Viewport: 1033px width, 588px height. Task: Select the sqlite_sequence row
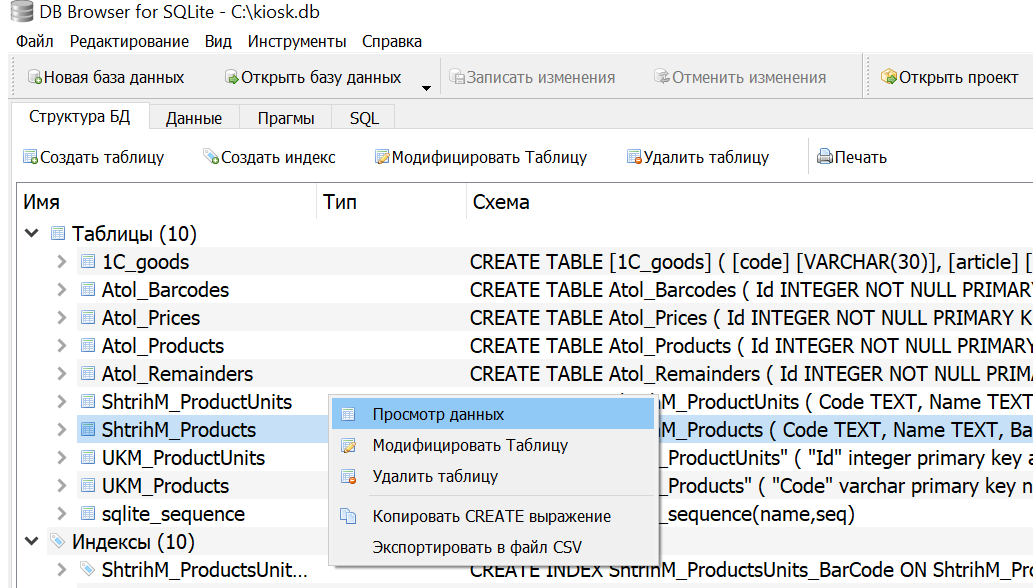click(173, 513)
